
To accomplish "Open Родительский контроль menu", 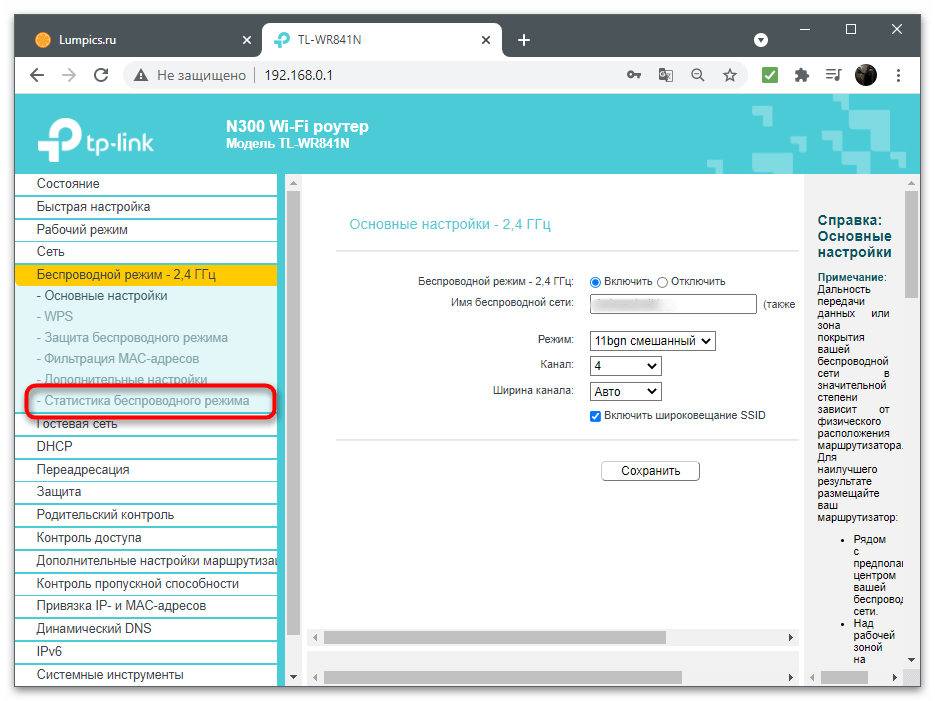I will [x=146, y=515].
